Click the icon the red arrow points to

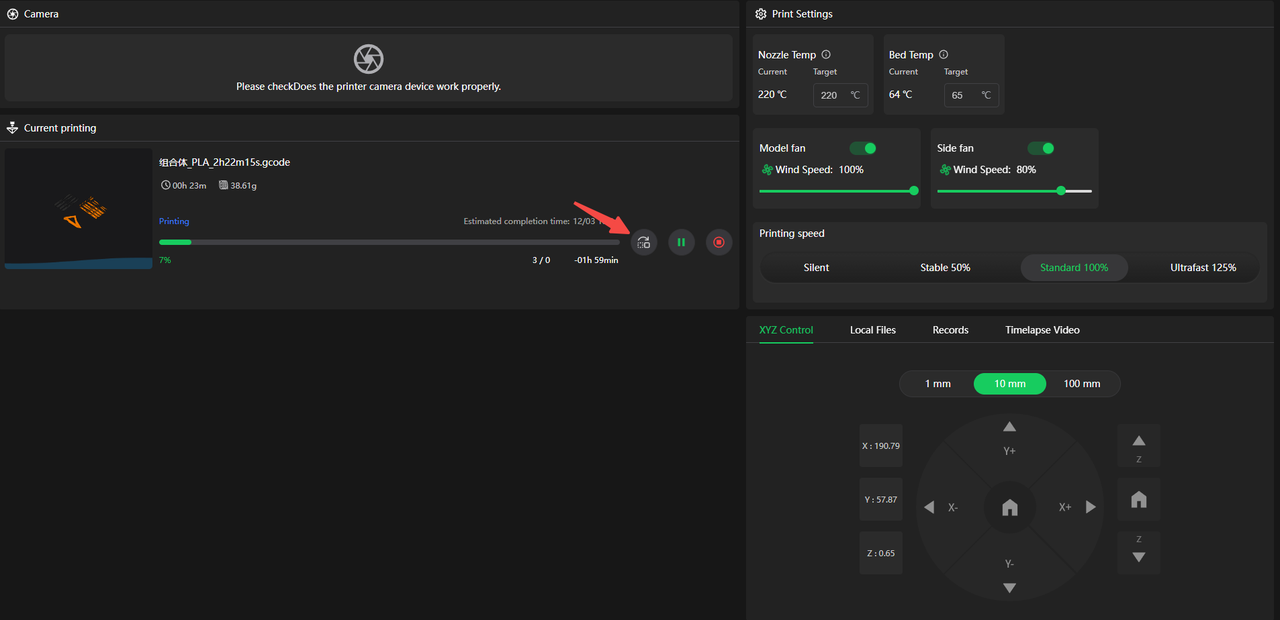point(644,242)
